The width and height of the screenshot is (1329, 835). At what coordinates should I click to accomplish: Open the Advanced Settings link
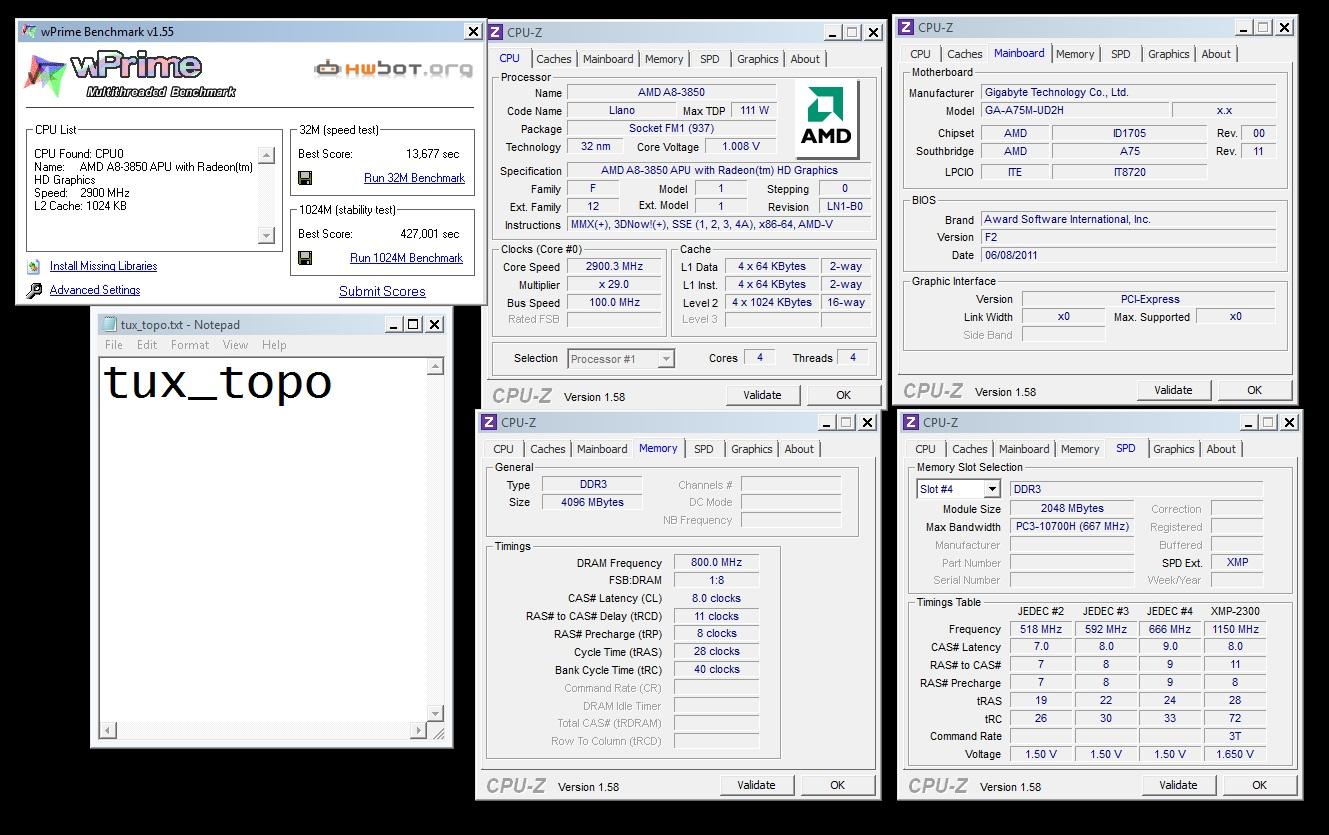click(x=95, y=290)
